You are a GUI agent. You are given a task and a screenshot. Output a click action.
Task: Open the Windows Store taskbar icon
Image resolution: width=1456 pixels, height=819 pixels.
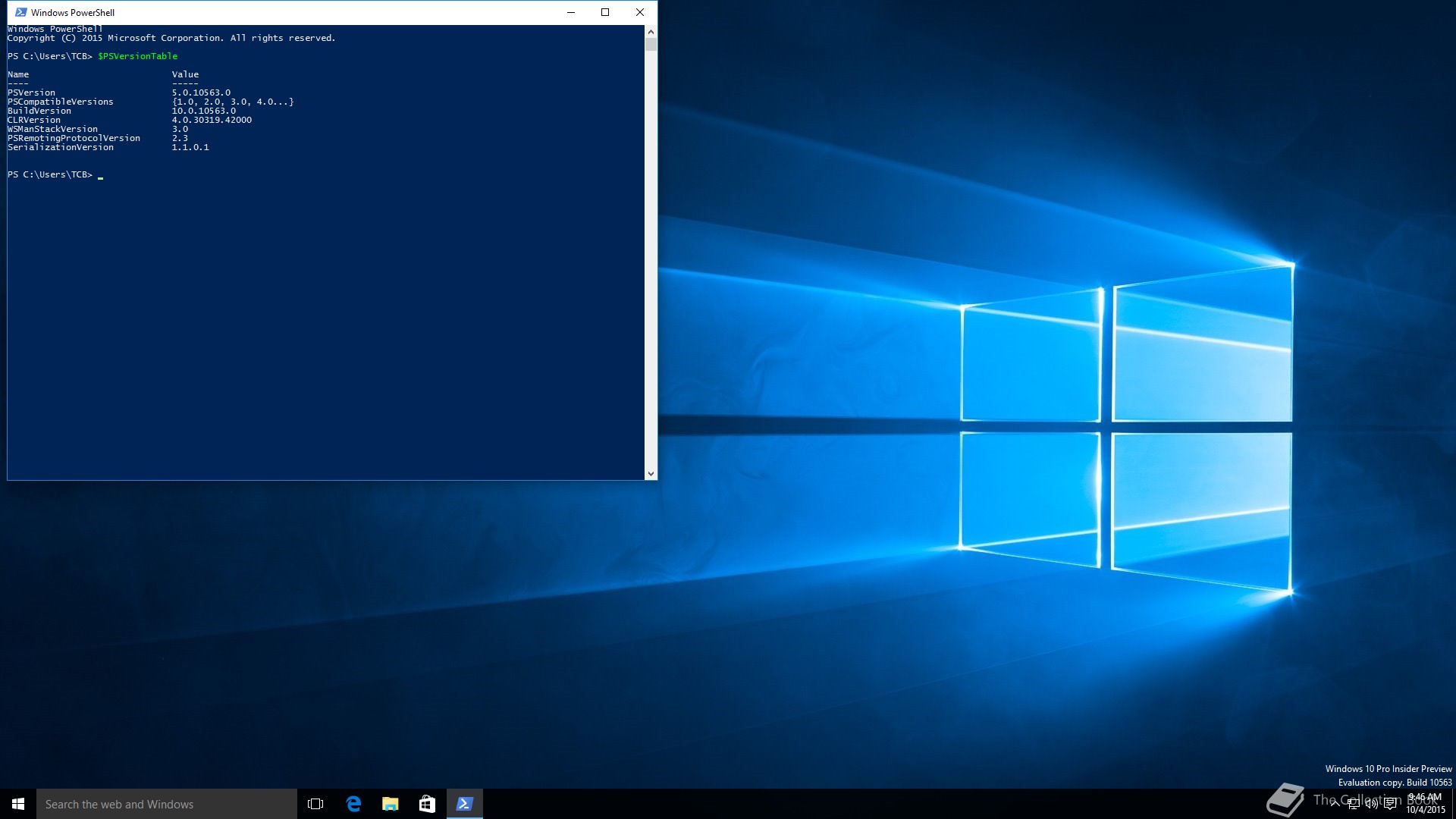[x=427, y=804]
